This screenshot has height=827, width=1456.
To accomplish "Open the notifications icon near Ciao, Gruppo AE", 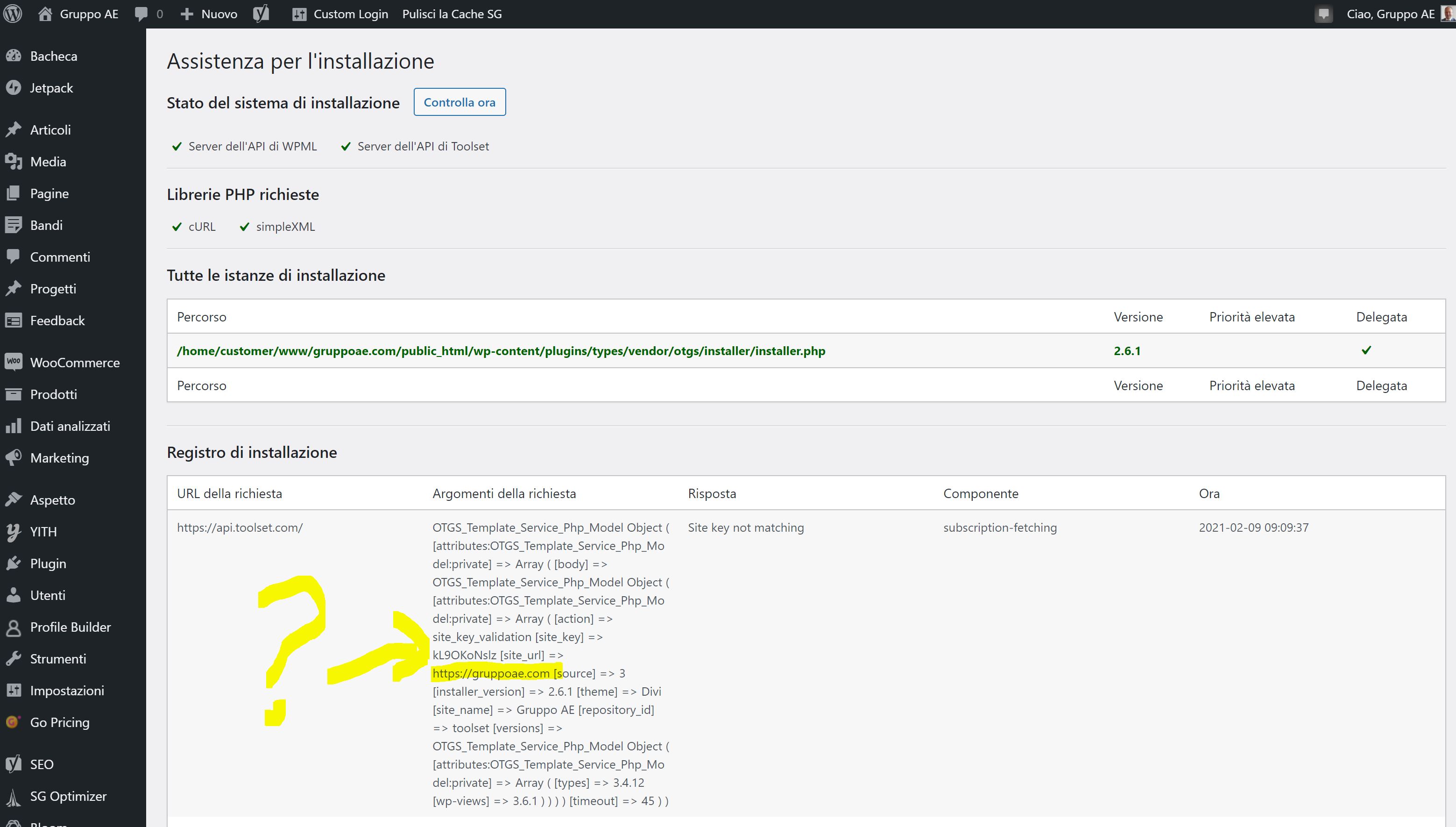I will pos(1323,14).
